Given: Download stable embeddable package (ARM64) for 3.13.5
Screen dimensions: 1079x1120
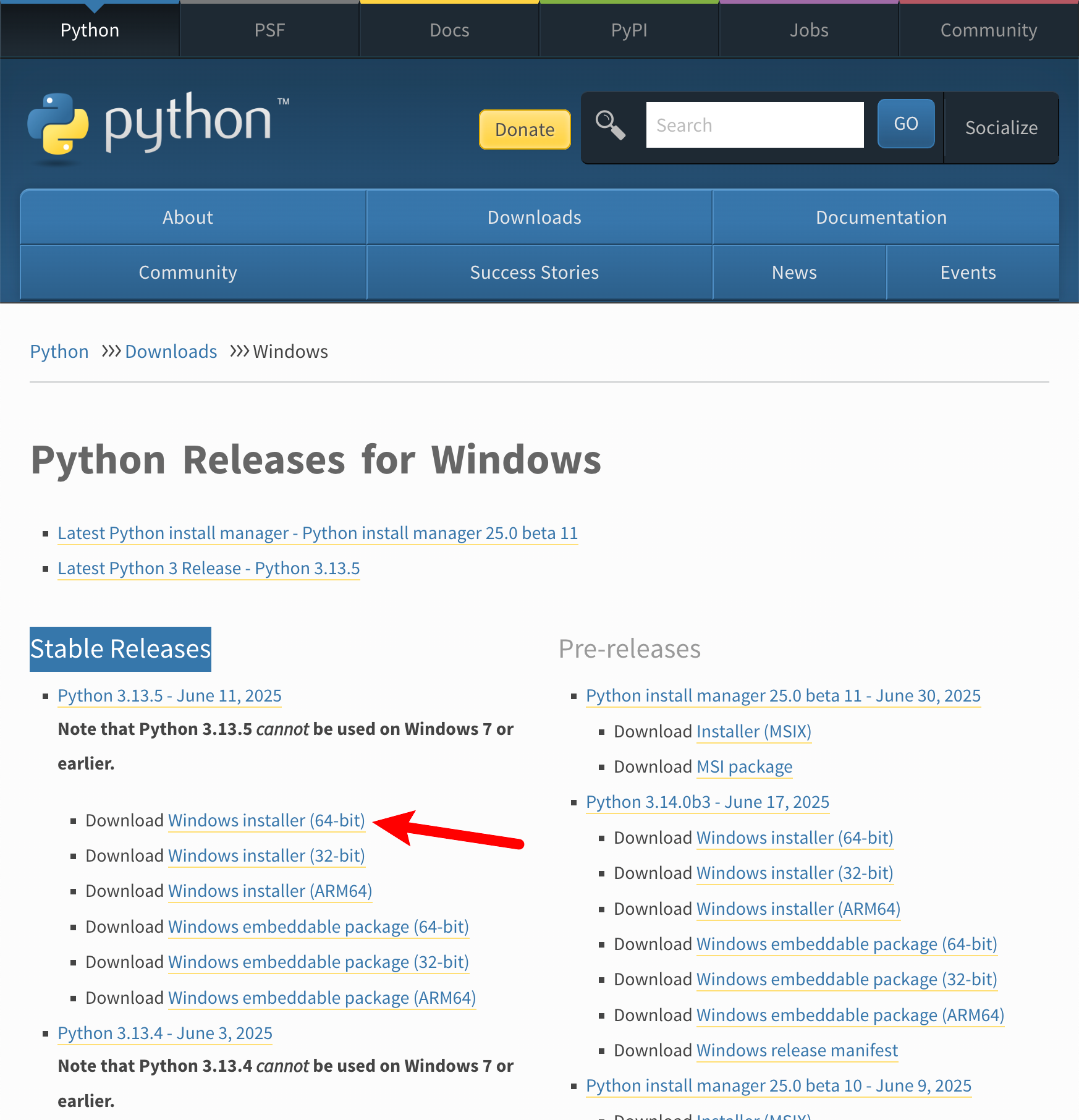Looking at the screenshot, I should [x=322, y=998].
